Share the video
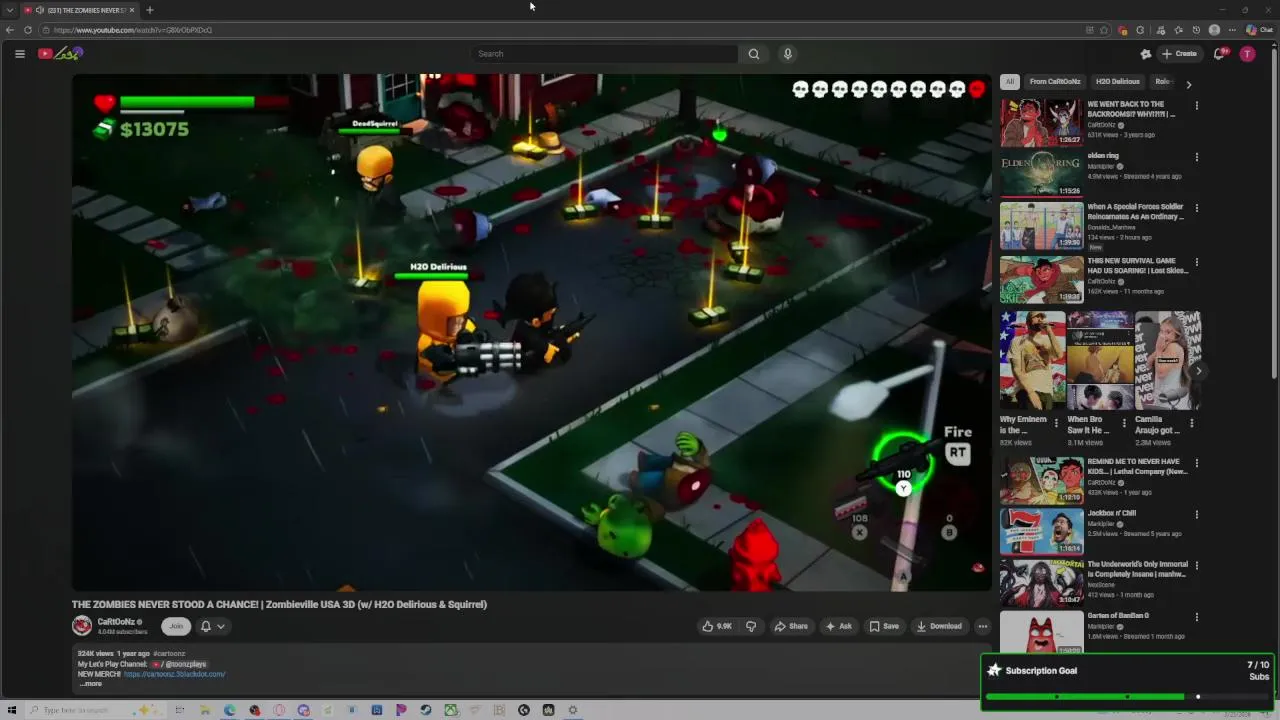This screenshot has width=1280, height=720. click(791, 626)
